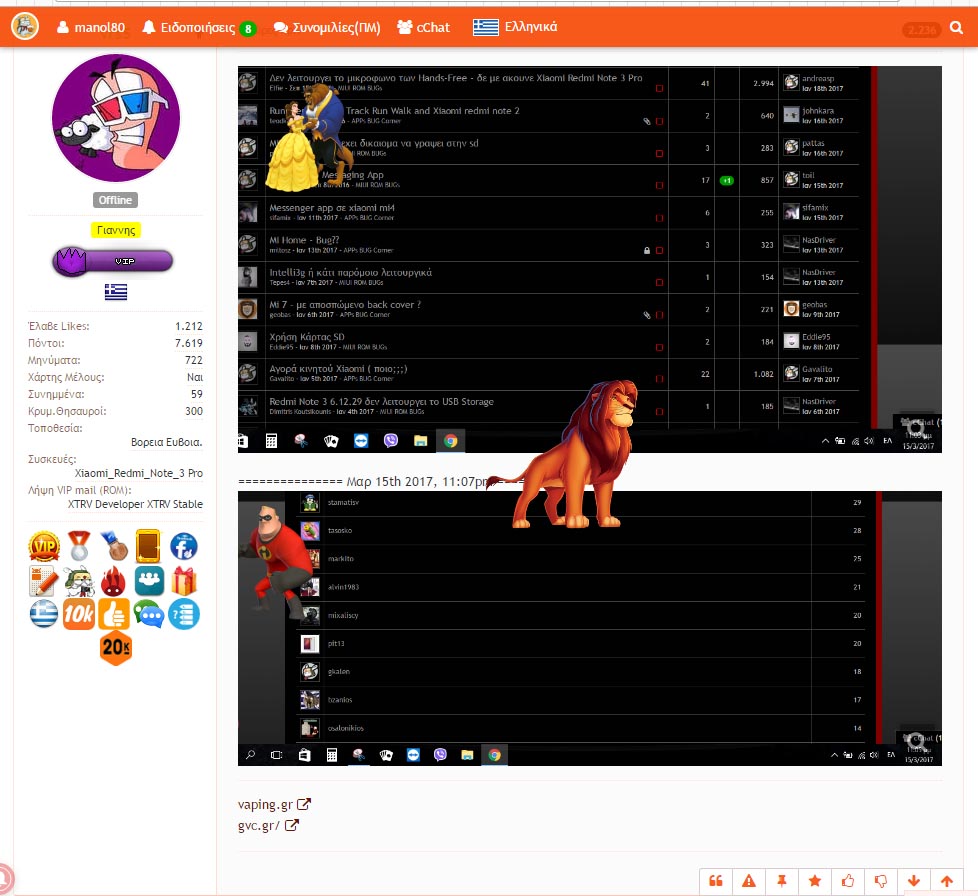Viewport: 978px width, 896px height.
Task: Open Γιαννης's profile avatar picture
Action: click(x=116, y=117)
